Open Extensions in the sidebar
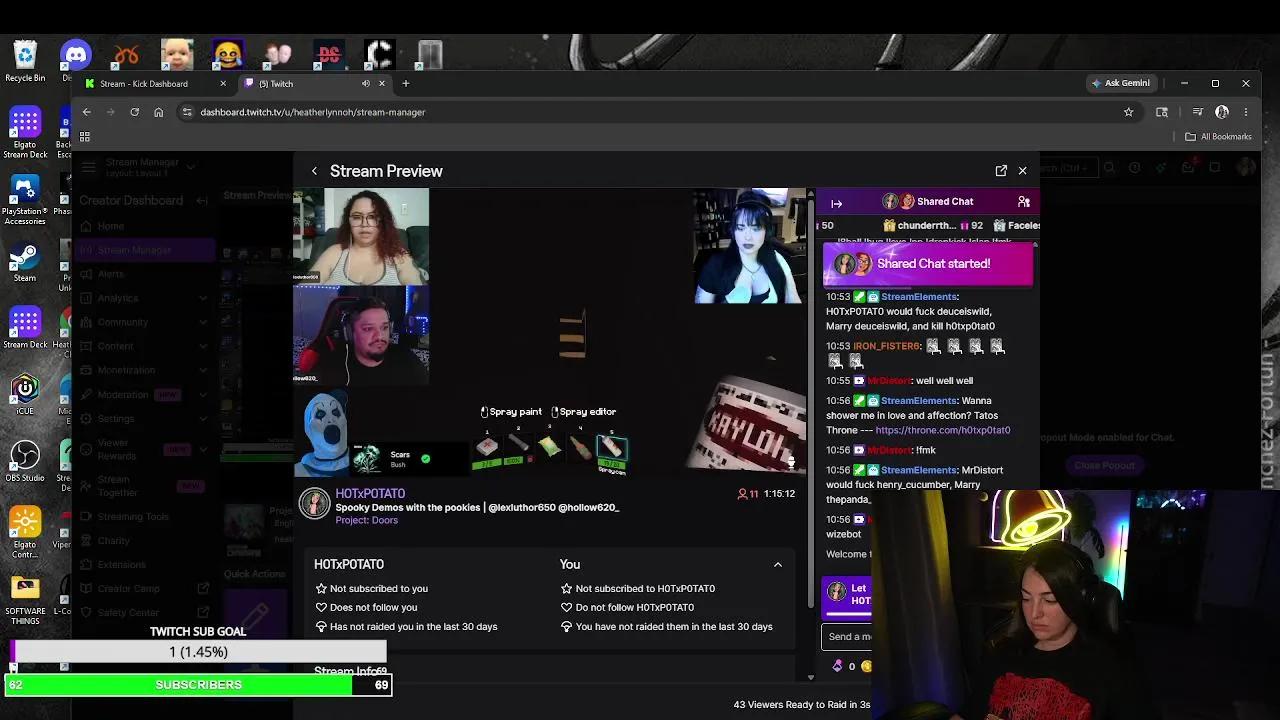 [123, 565]
